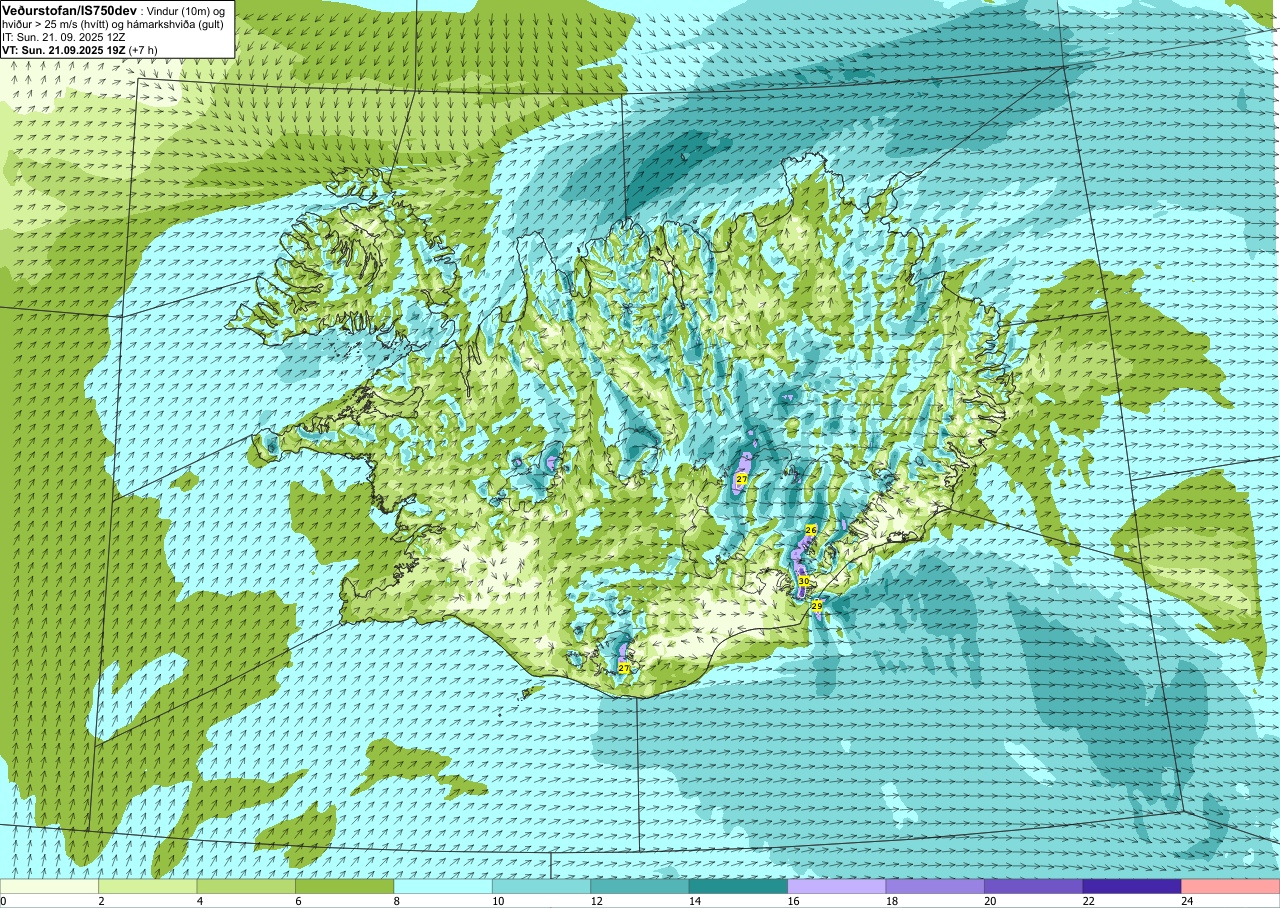
Task: Select the olive green 6–8 m/s legend swatch
Action: tap(345, 886)
